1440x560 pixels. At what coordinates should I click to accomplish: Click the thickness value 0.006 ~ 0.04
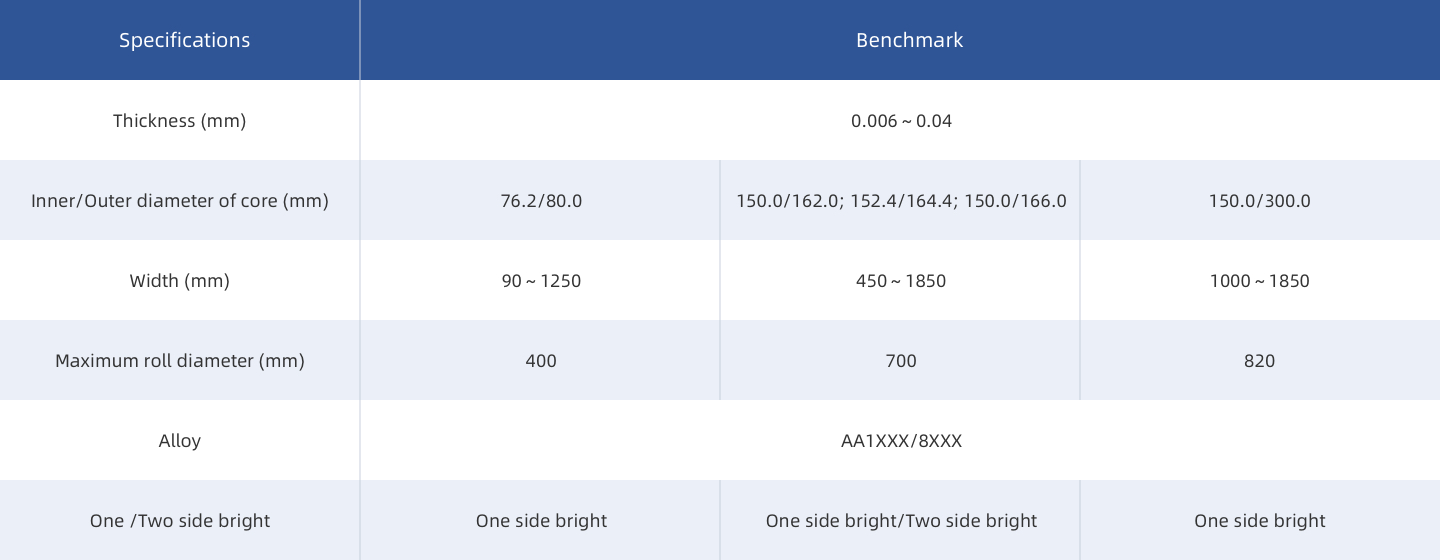[901, 121]
